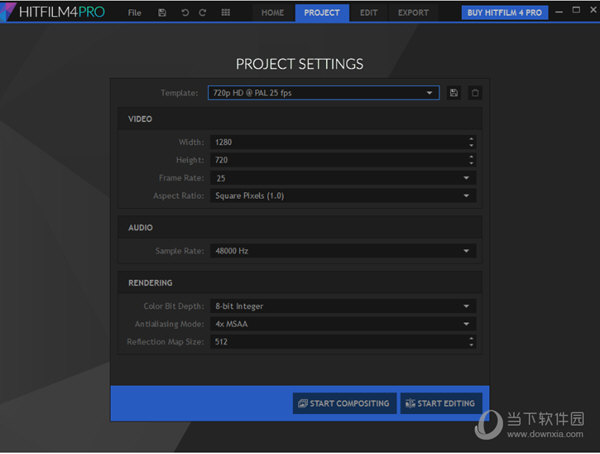Click the Start Compositing button
This screenshot has height=454, width=600.
coord(343,403)
